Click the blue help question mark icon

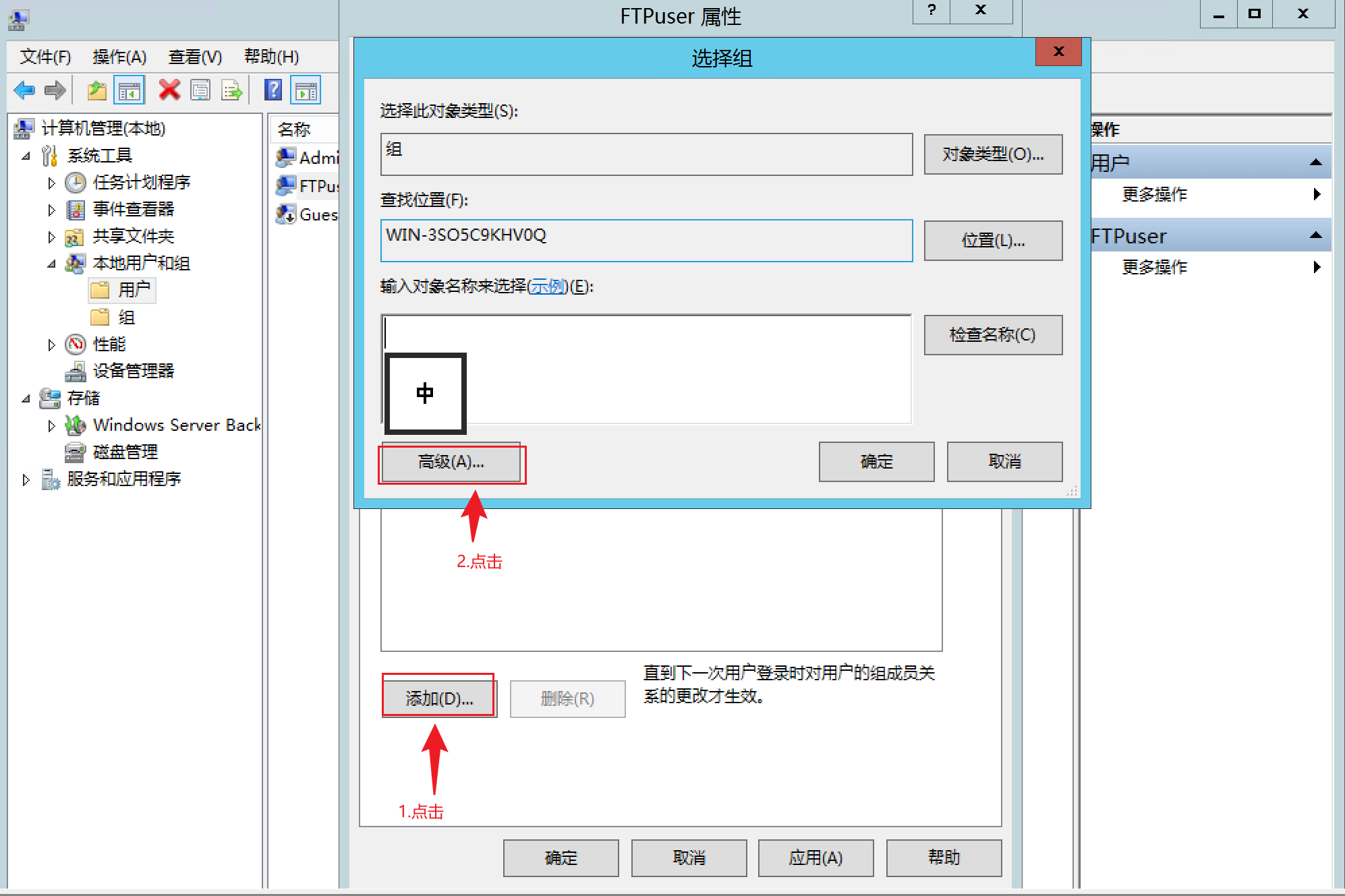[273, 90]
